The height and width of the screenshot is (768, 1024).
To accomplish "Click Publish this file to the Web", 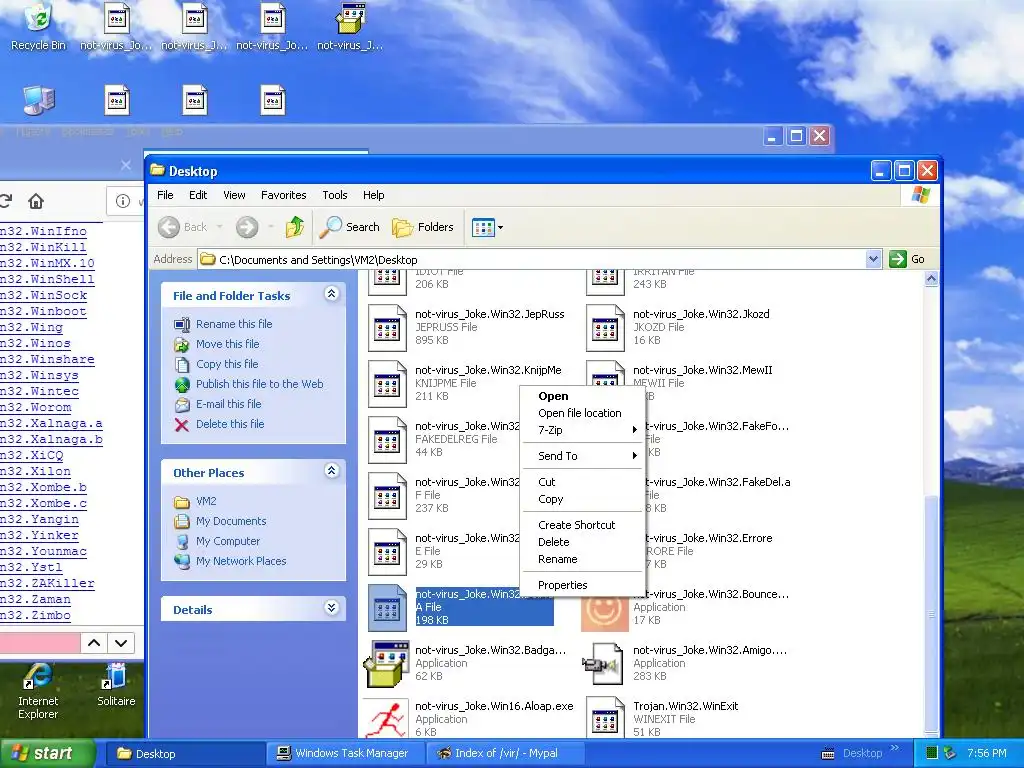I will pyautogui.click(x=259, y=384).
